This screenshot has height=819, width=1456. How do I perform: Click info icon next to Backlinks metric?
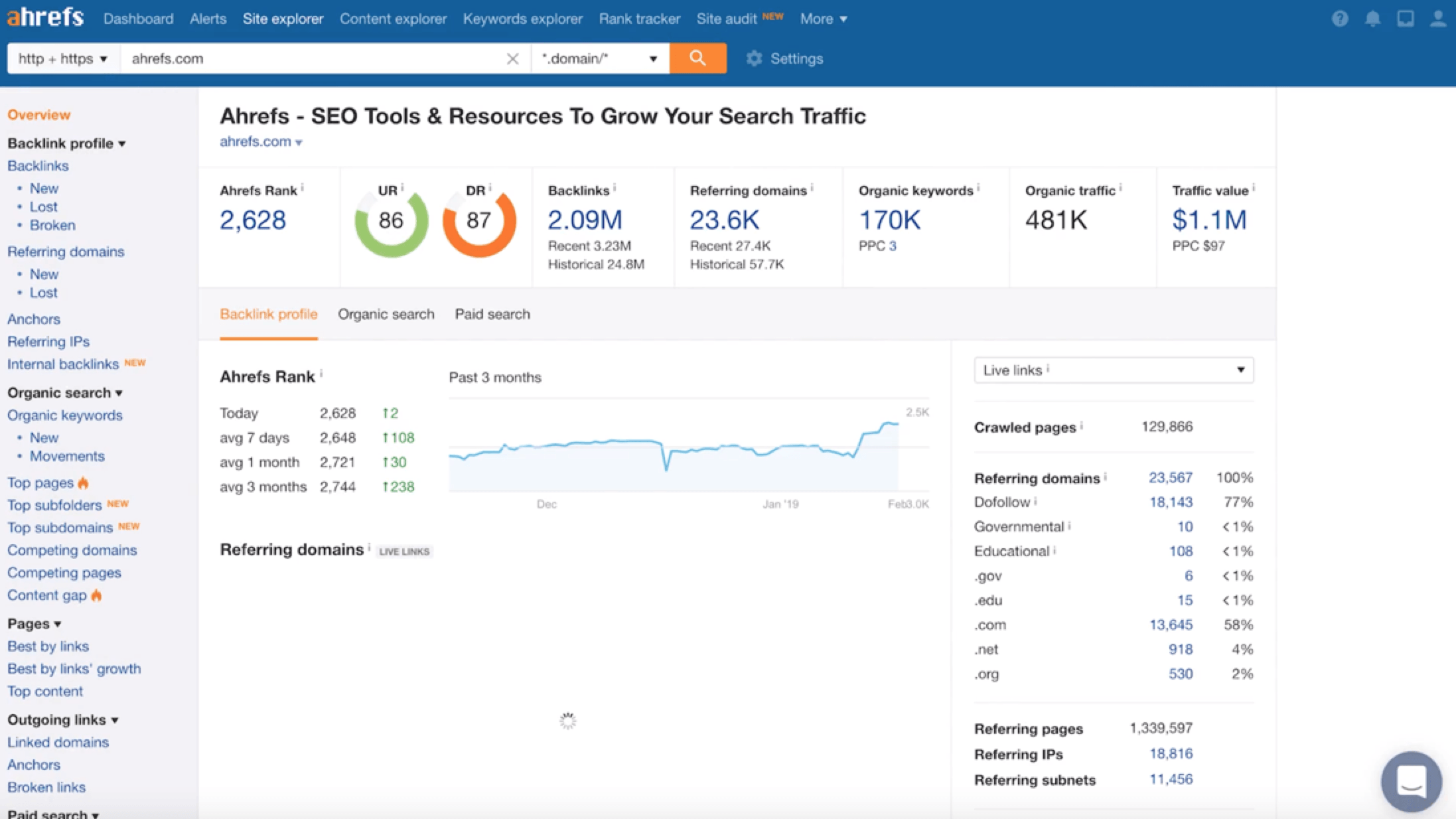pyautogui.click(x=615, y=188)
